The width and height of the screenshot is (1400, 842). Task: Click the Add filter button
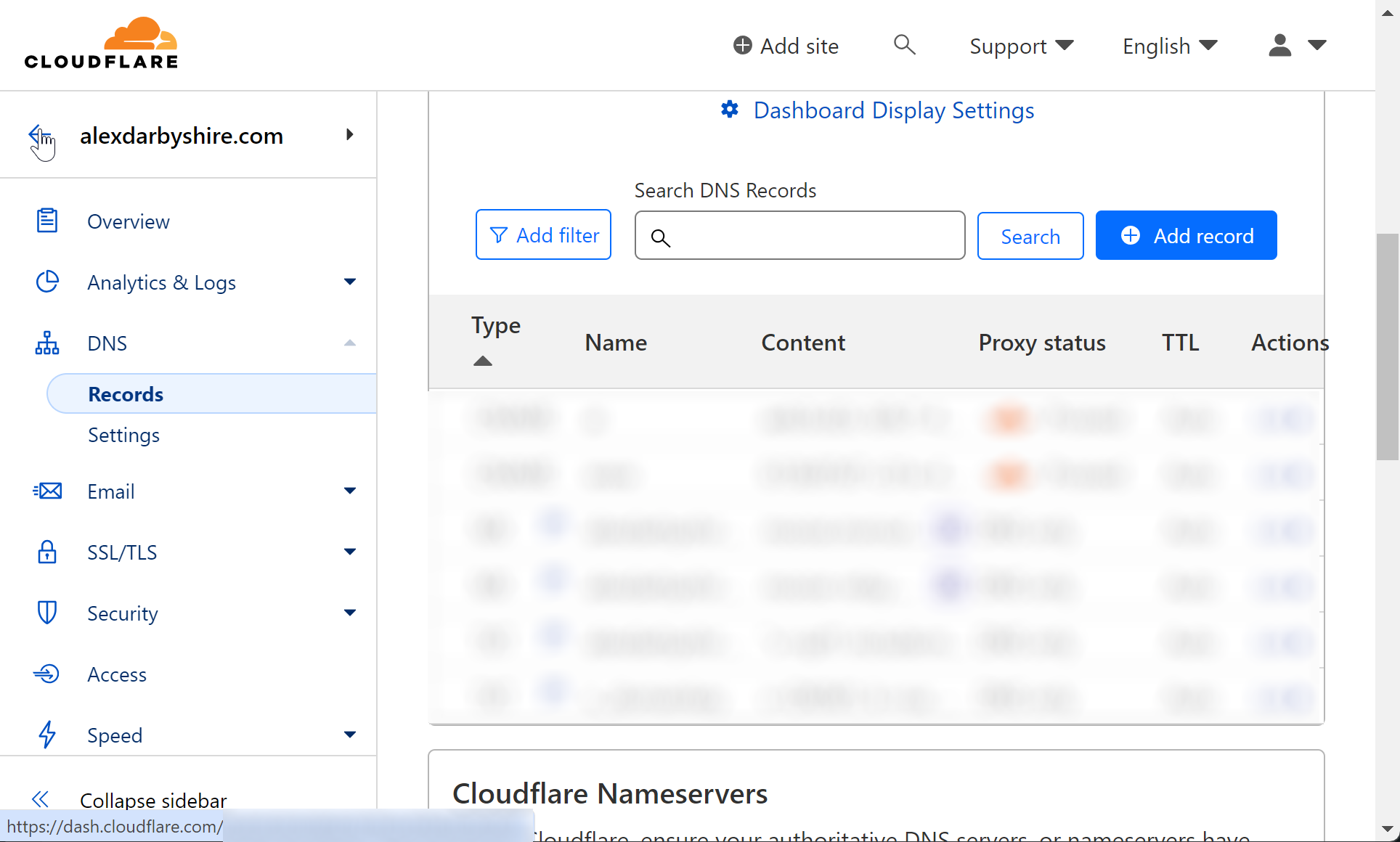543,234
